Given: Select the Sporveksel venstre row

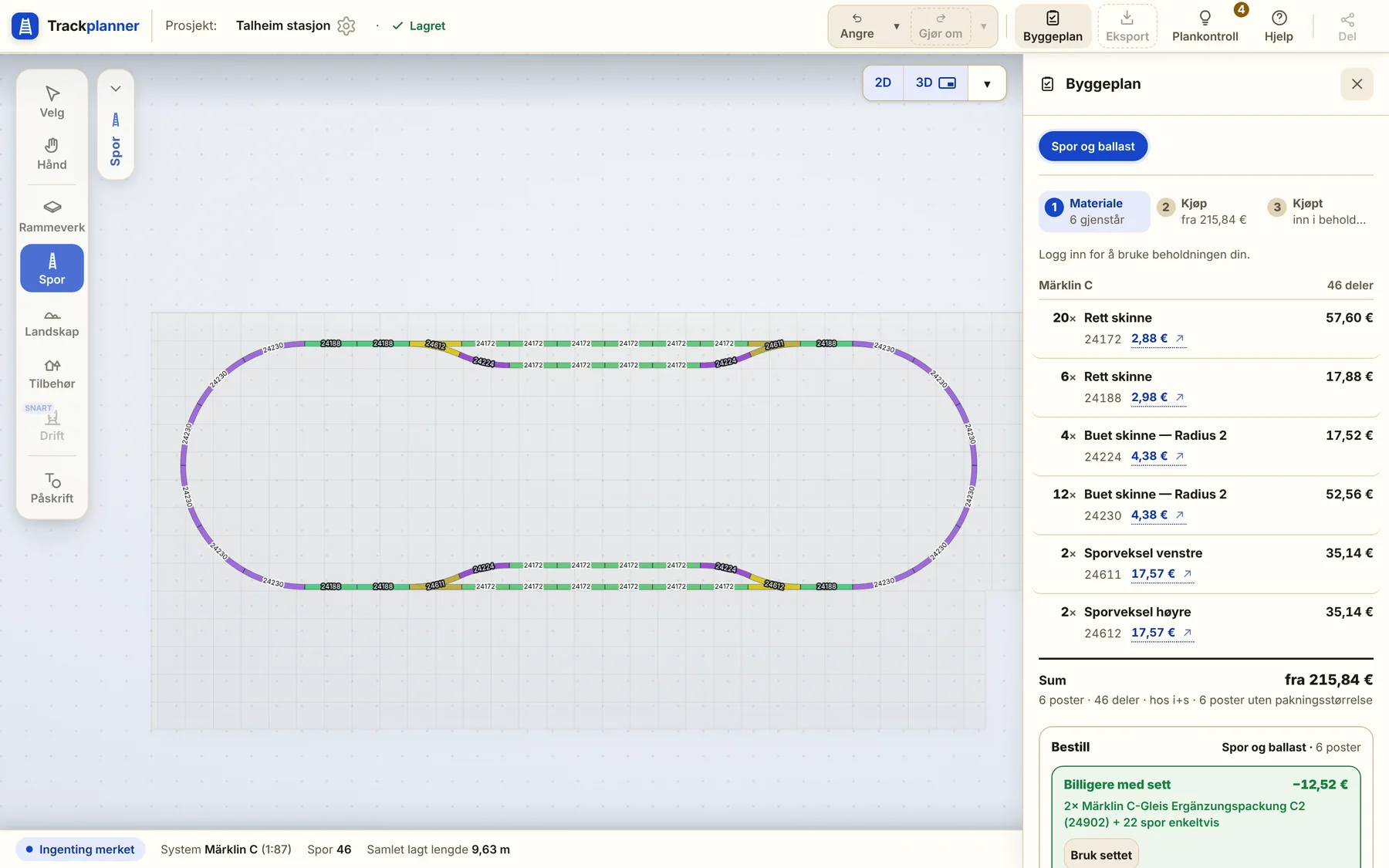Looking at the screenshot, I should pyautogui.click(x=1206, y=563).
